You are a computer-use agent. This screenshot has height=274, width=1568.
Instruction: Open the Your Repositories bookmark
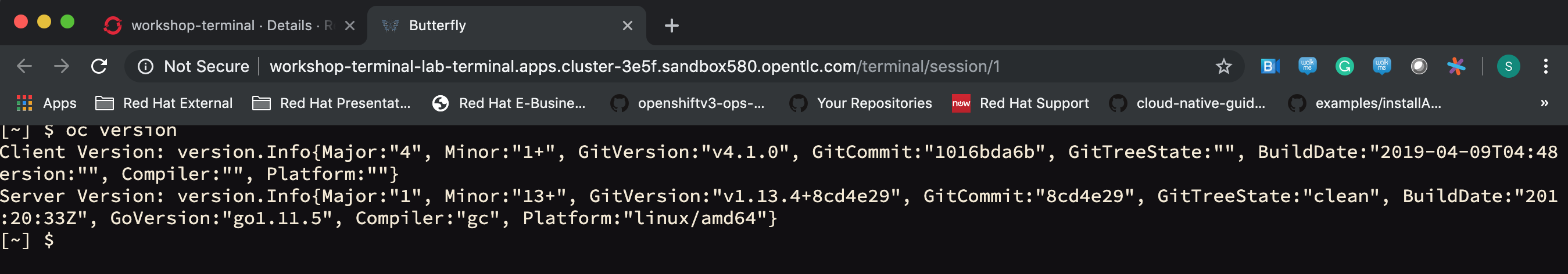(x=861, y=103)
